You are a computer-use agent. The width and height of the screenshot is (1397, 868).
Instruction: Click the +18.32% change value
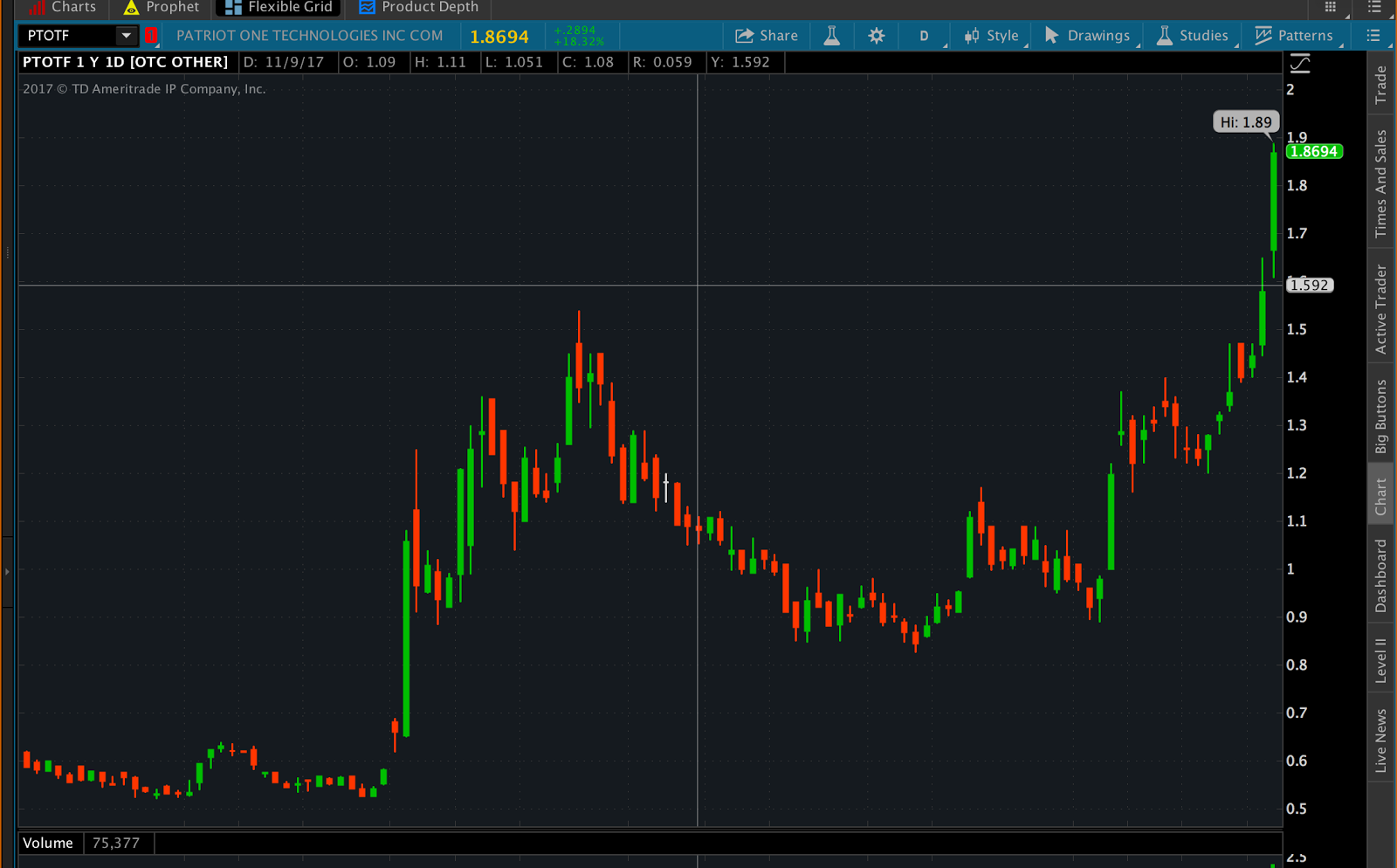point(579,42)
